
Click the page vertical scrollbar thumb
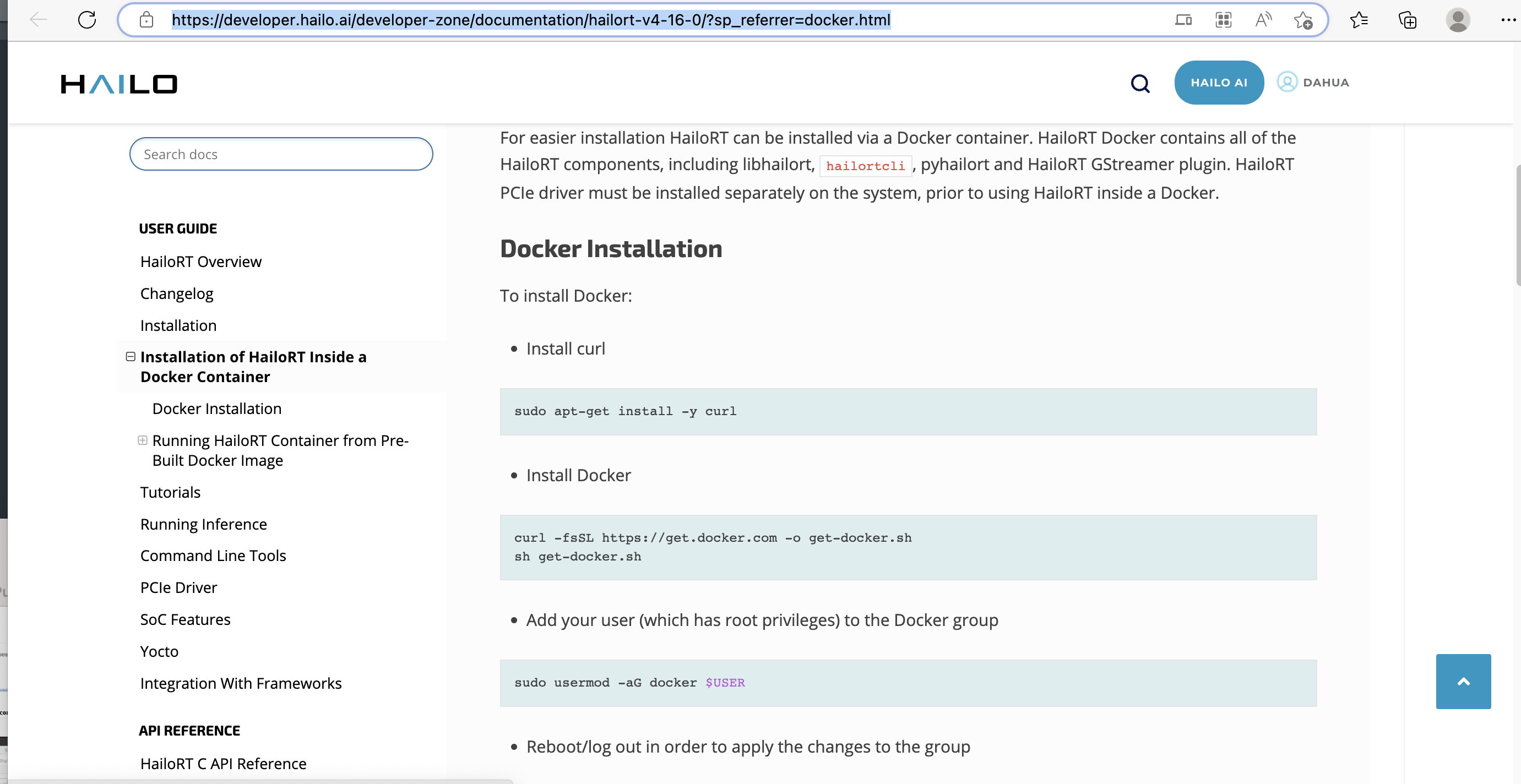[1518, 226]
